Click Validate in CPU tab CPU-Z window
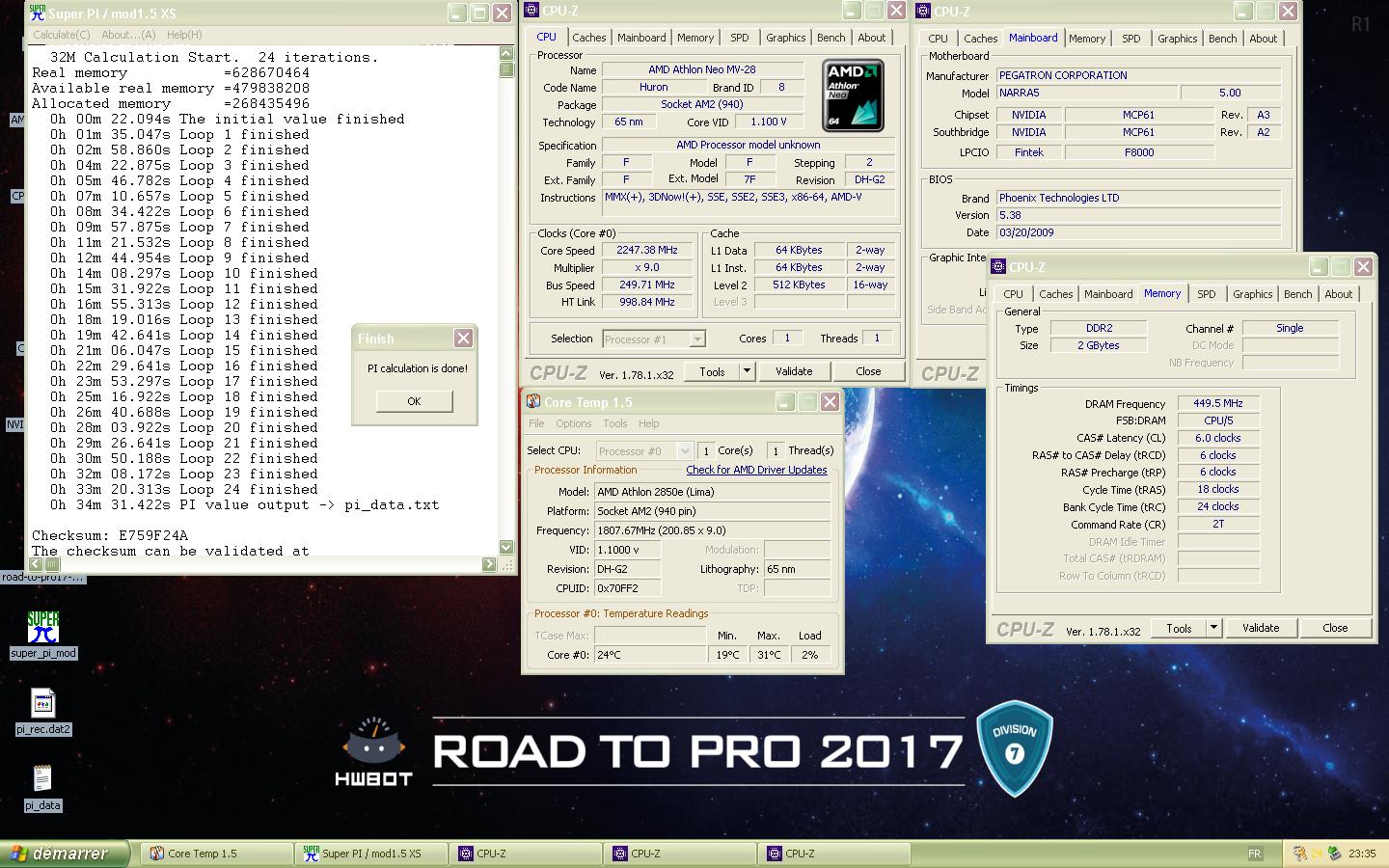Viewport: 1389px width, 868px height. (x=794, y=371)
